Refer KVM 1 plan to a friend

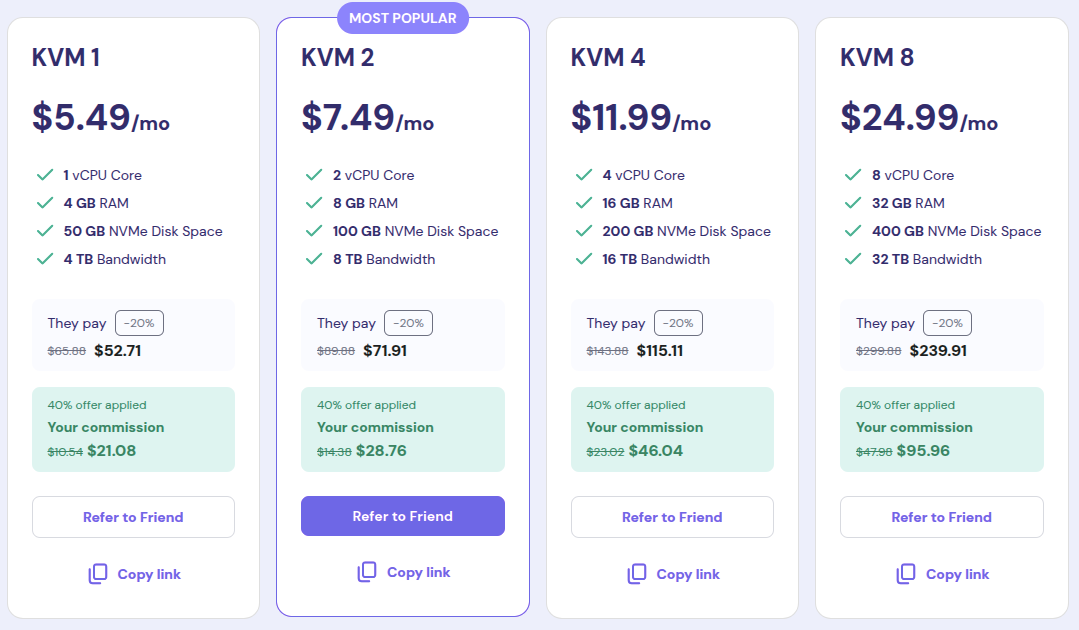[x=133, y=517]
